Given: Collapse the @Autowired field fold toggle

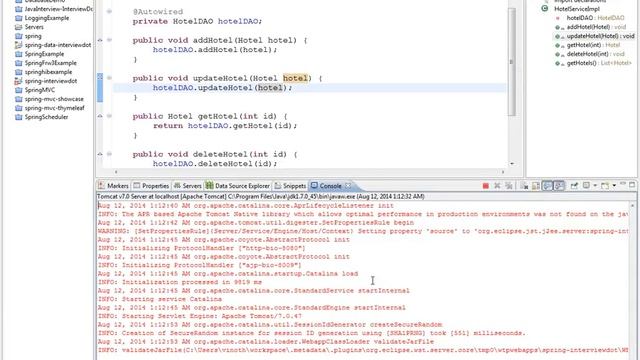Looking at the screenshot, I should click(x=109, y=11).
